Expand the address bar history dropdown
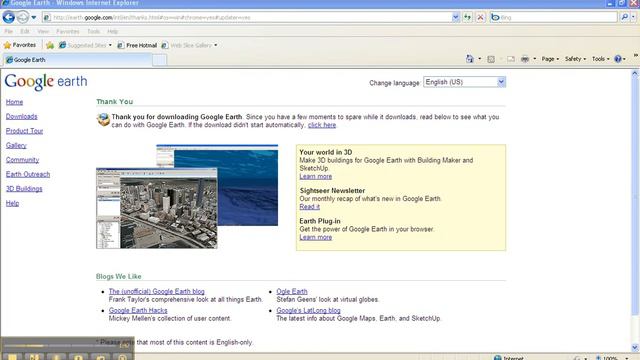The height and width of the screenshot is (360, 640). [456, 17]
